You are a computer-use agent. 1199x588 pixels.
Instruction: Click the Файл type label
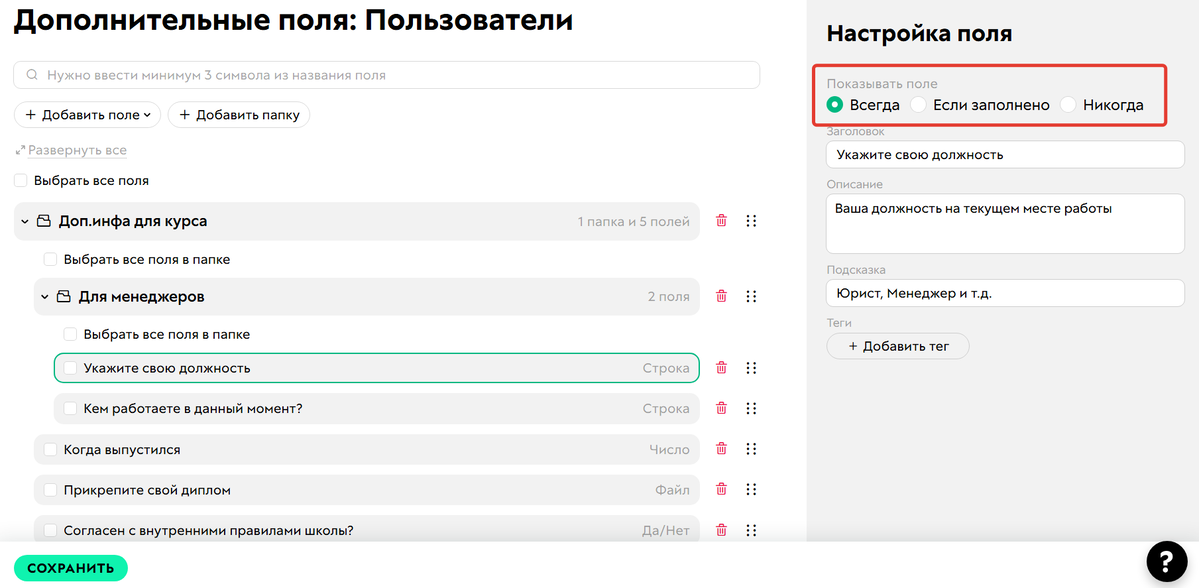point(672,489)
